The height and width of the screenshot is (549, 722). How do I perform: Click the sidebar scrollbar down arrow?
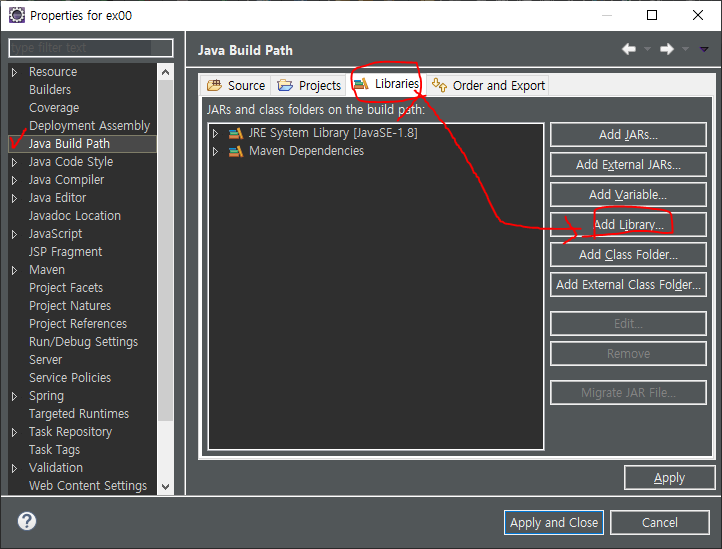point(166,486)
